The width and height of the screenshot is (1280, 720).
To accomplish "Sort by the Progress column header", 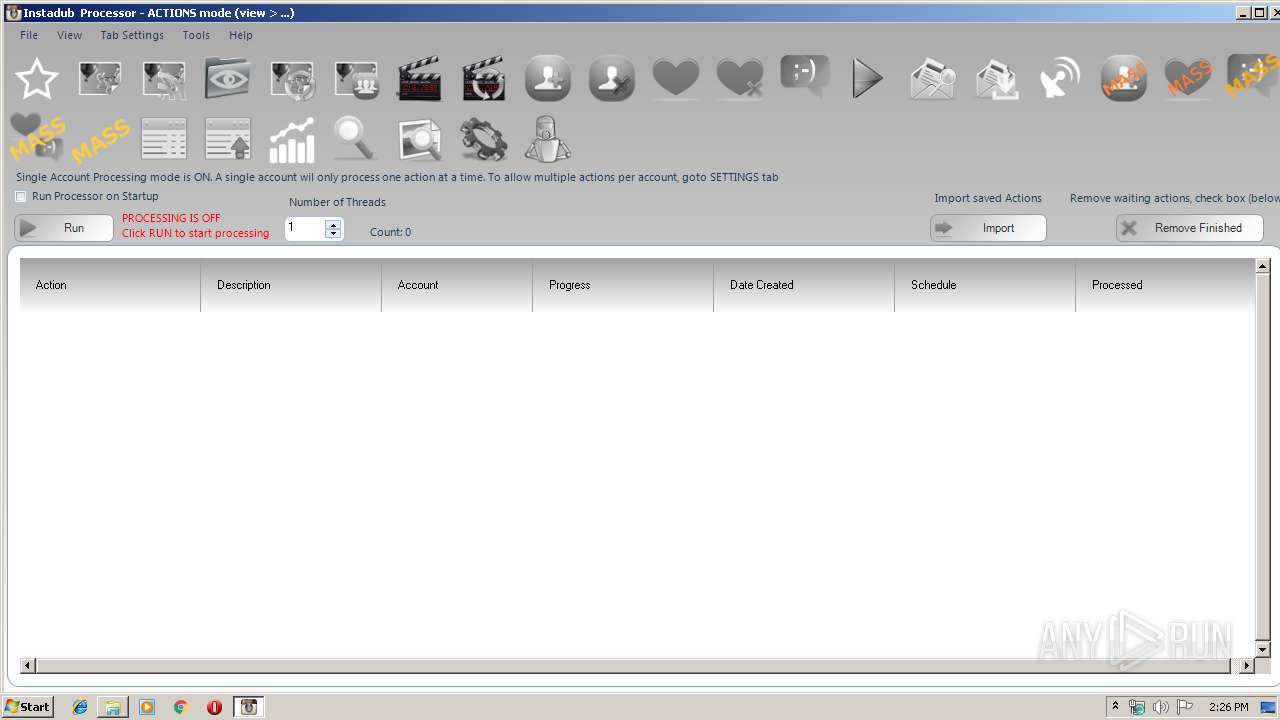I will 623,285.
